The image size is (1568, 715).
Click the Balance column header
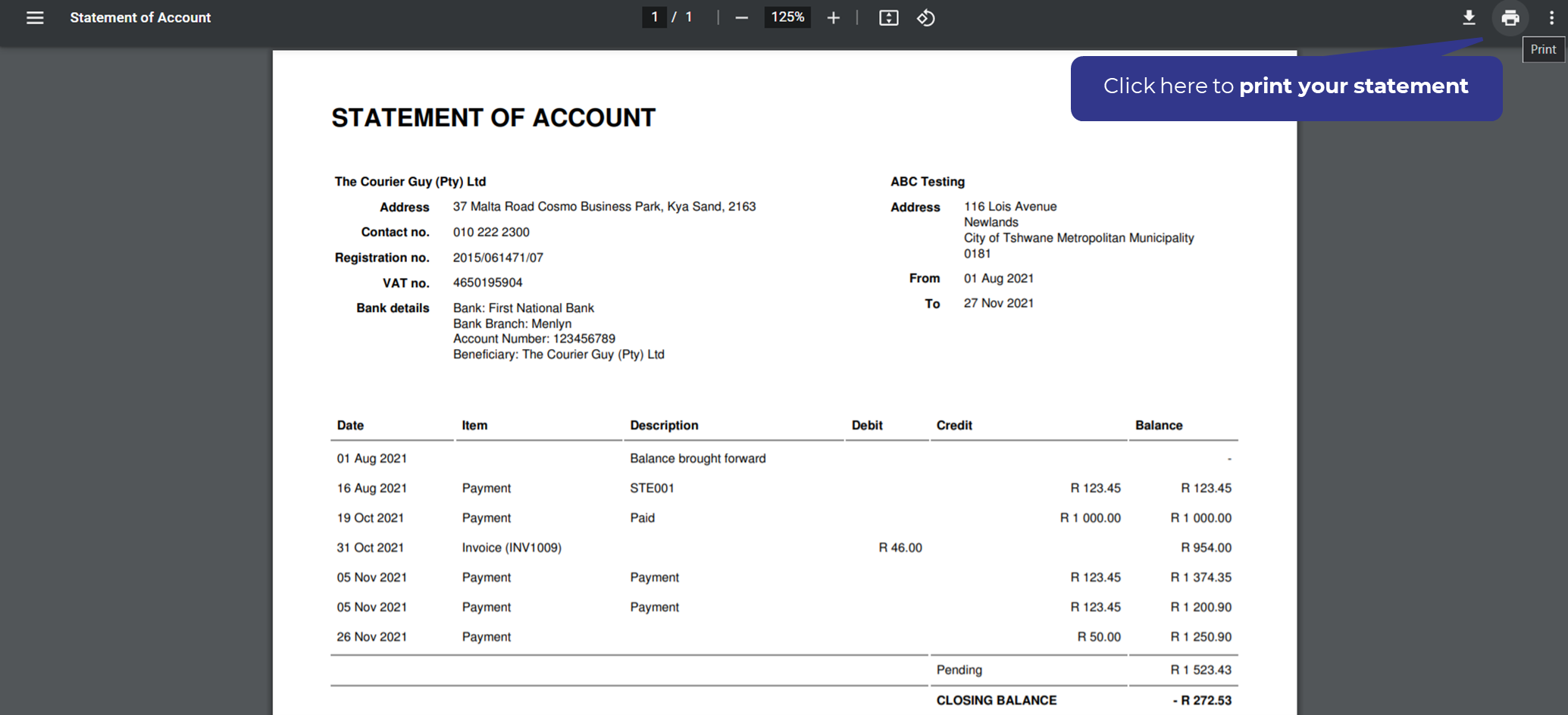(1159, 426)
